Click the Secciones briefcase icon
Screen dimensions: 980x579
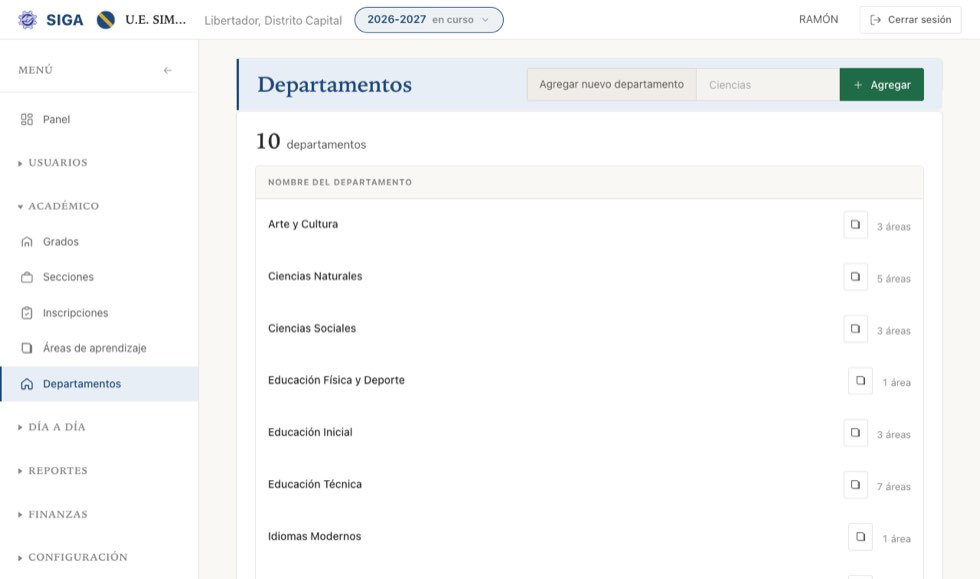tap(27, 277)
